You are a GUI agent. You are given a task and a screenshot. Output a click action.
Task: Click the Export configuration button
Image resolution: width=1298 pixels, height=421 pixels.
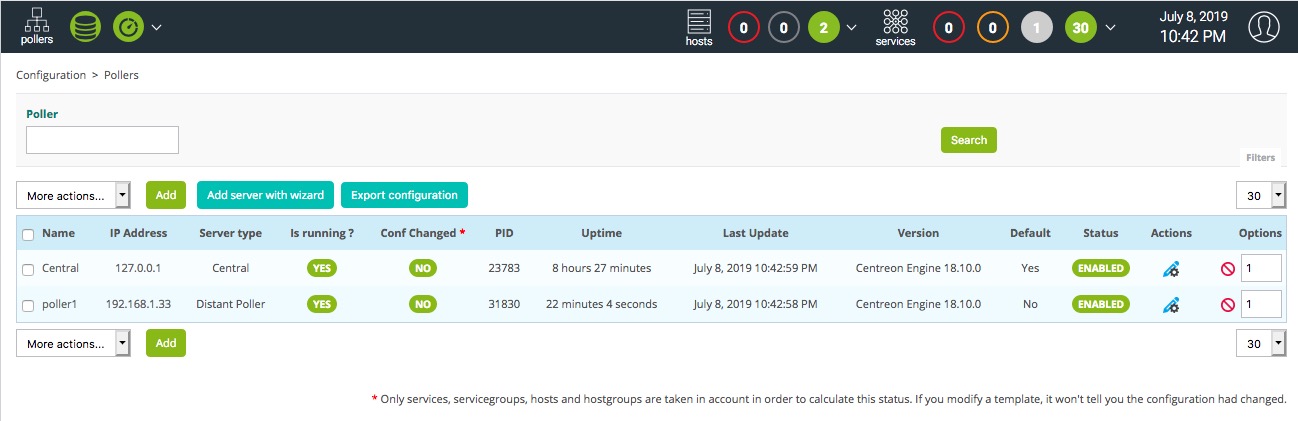[x=404, y=195]
